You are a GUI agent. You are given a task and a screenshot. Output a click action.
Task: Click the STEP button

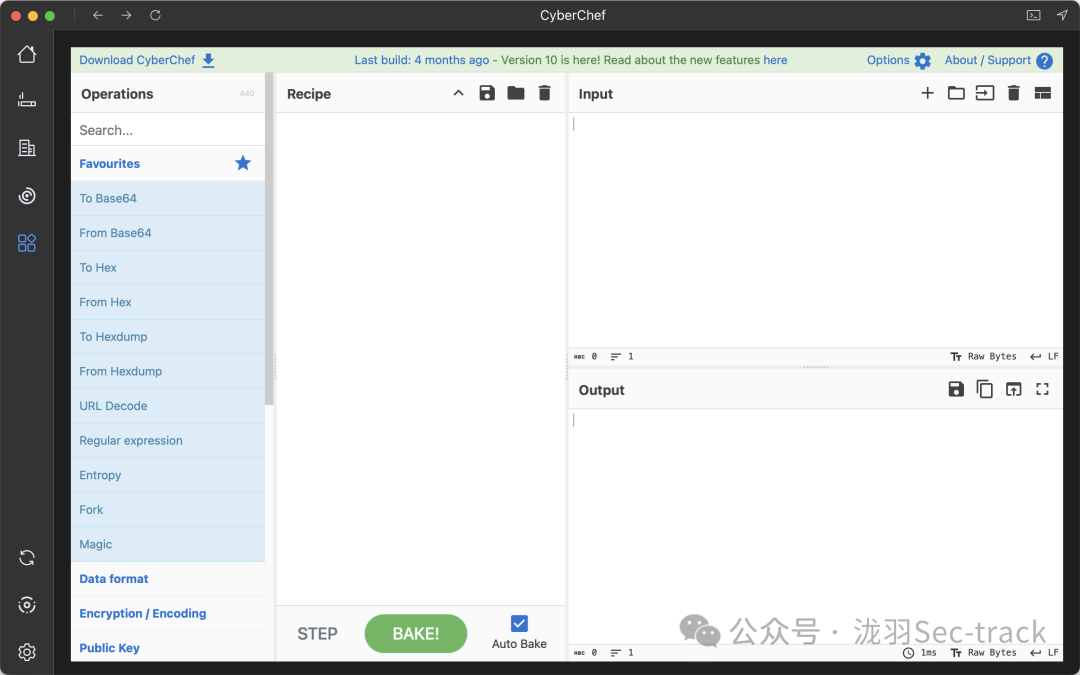318,634
